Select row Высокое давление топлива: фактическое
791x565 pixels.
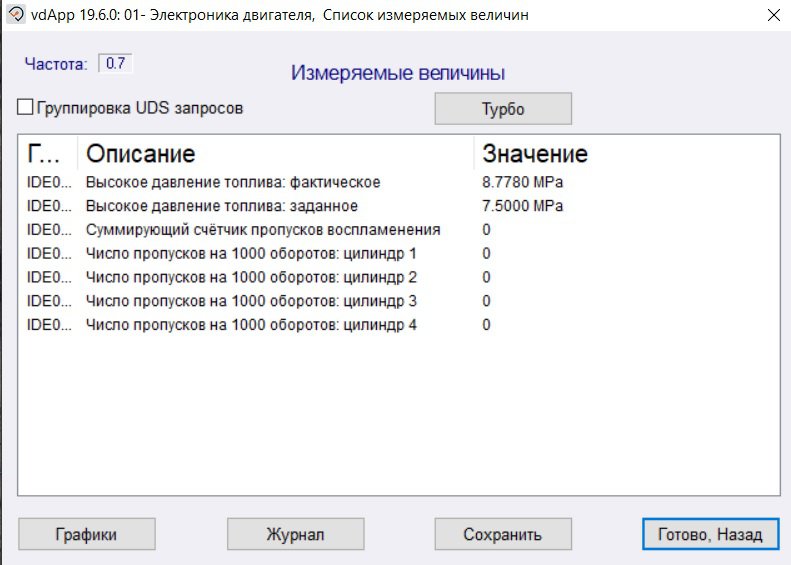click(399, 182)
